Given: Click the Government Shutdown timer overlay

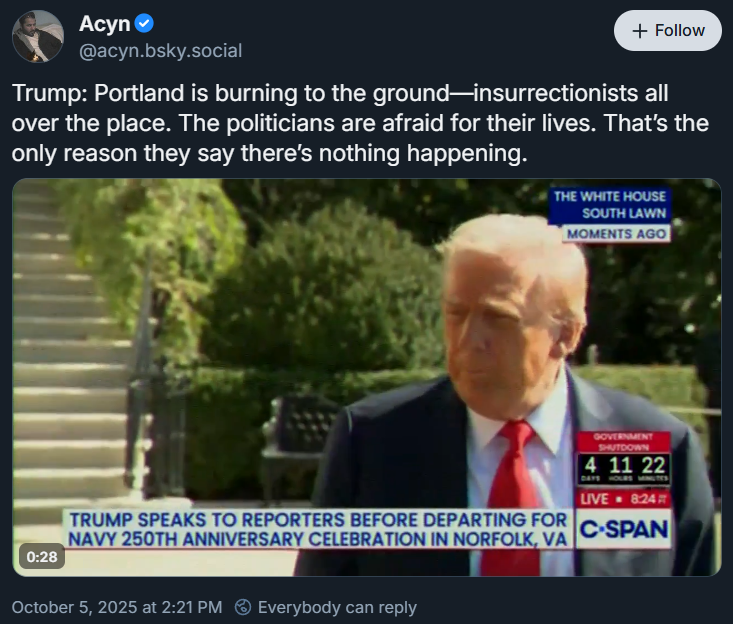Looking at the screenshot, I should click(625, 458).
